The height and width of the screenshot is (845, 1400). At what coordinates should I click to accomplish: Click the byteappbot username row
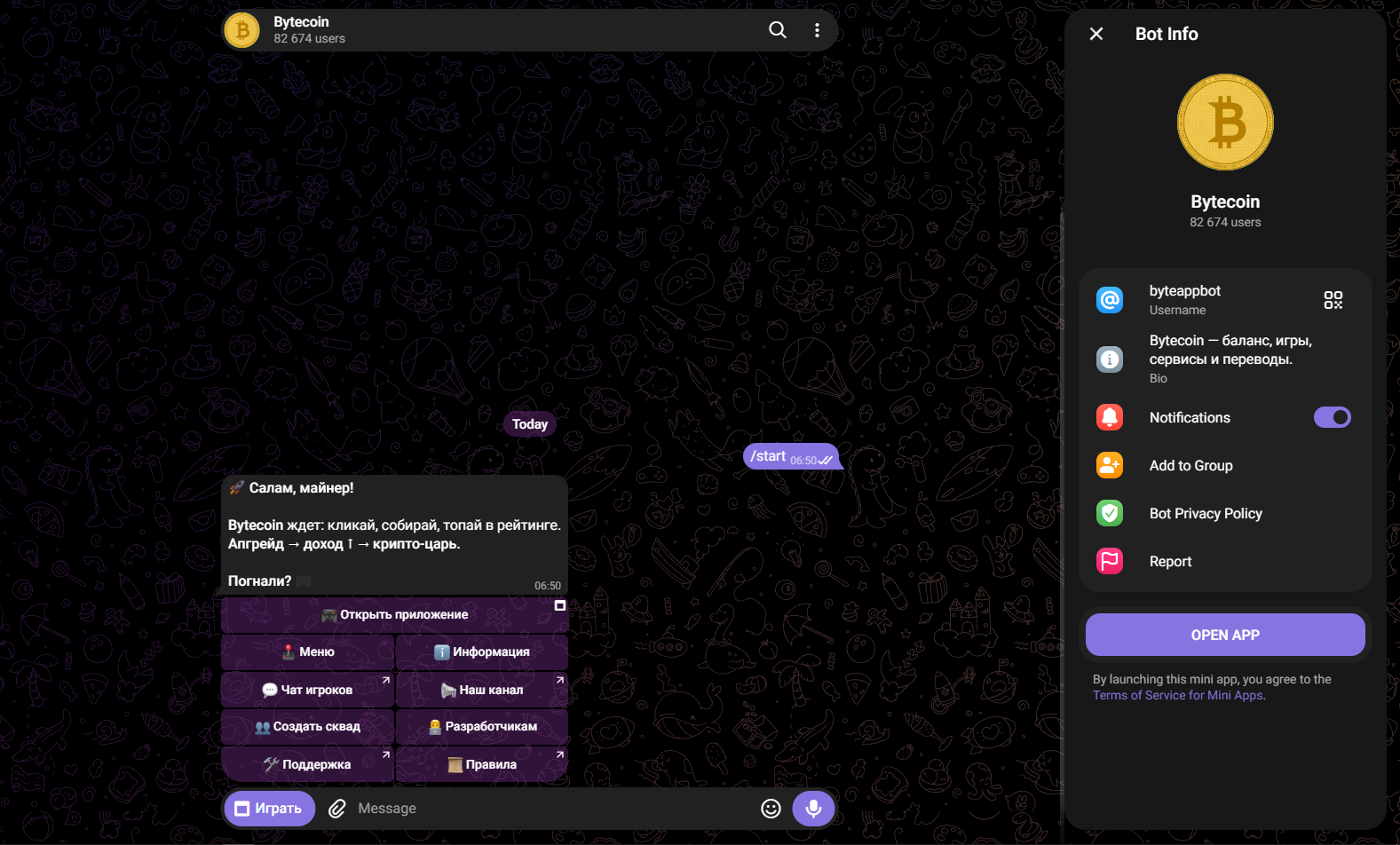point(1225,300)
